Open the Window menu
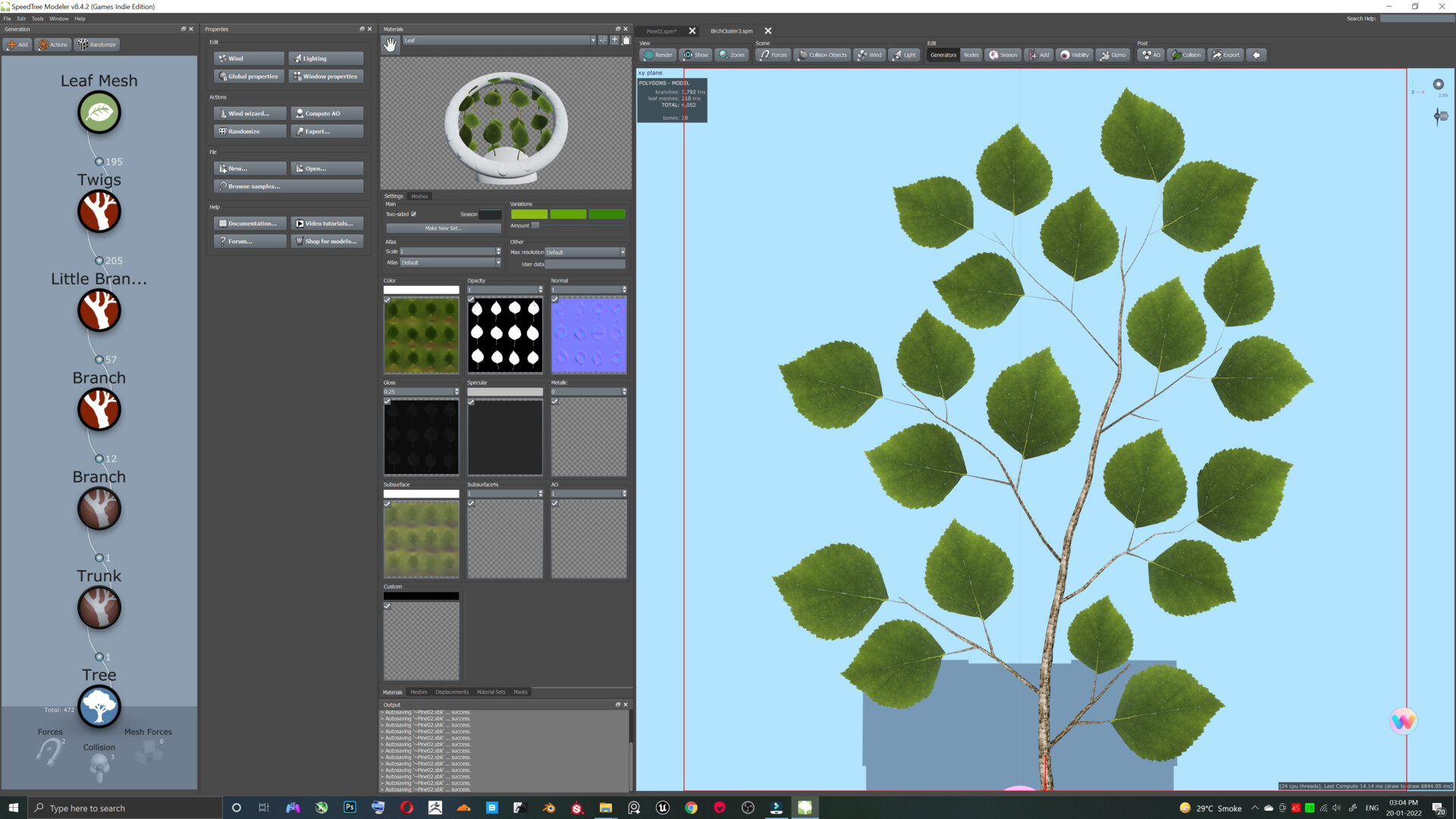 59,18
